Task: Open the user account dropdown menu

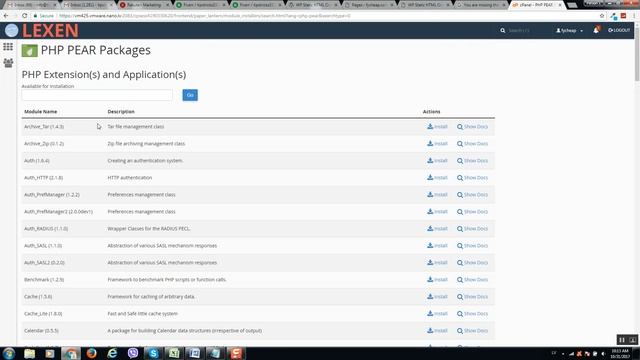Action: click(569, 31)
